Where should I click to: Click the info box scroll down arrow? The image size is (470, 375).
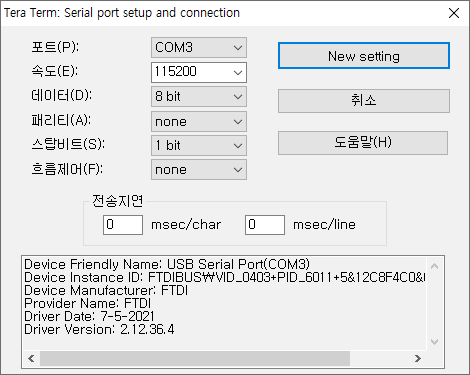(434, 342)
